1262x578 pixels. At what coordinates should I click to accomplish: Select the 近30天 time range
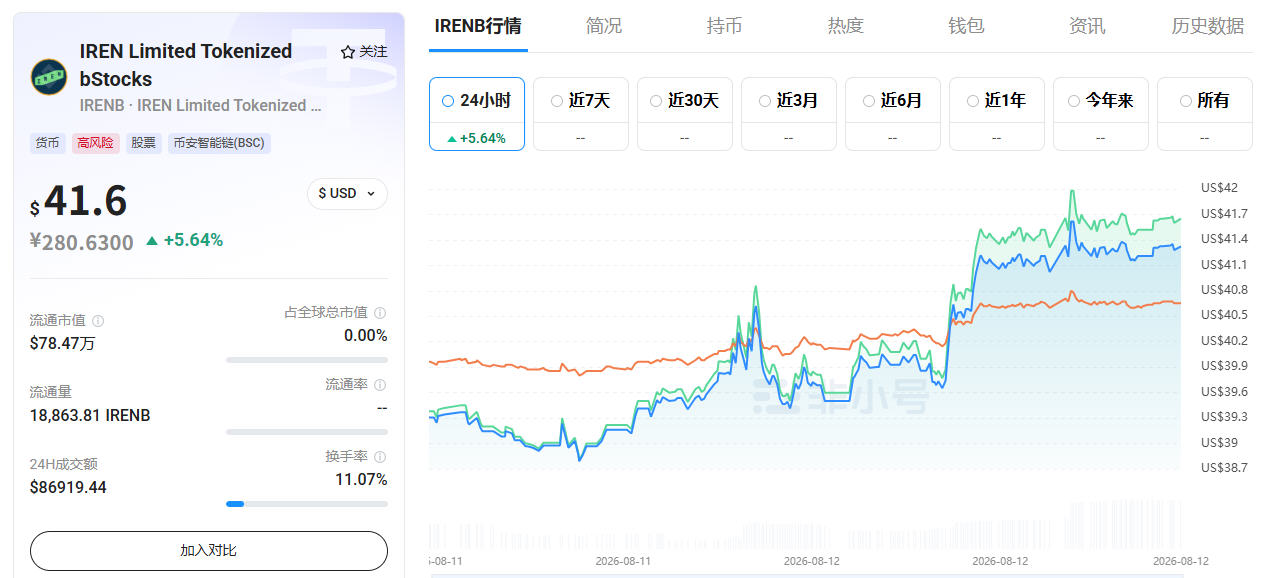(684, 114)
